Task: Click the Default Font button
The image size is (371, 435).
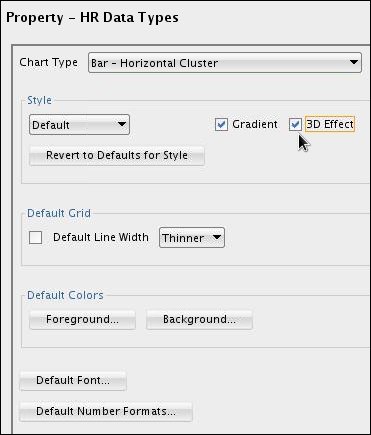Action: [x=73, y=380]
